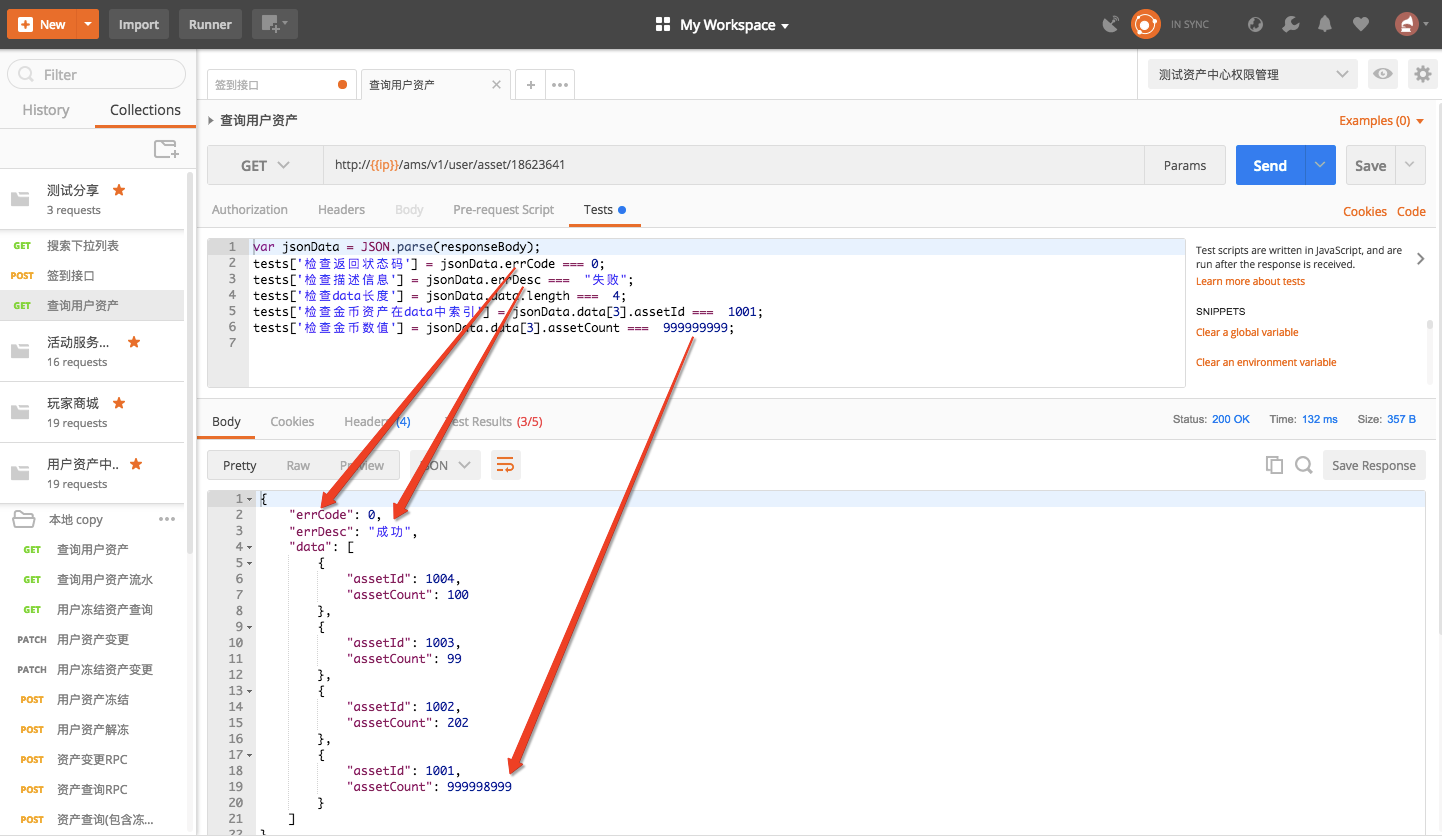The height and width of the screenshot is (839, 1442).
Task: Click the new window icon beside Runner
Action: click(x=274, y=24)
